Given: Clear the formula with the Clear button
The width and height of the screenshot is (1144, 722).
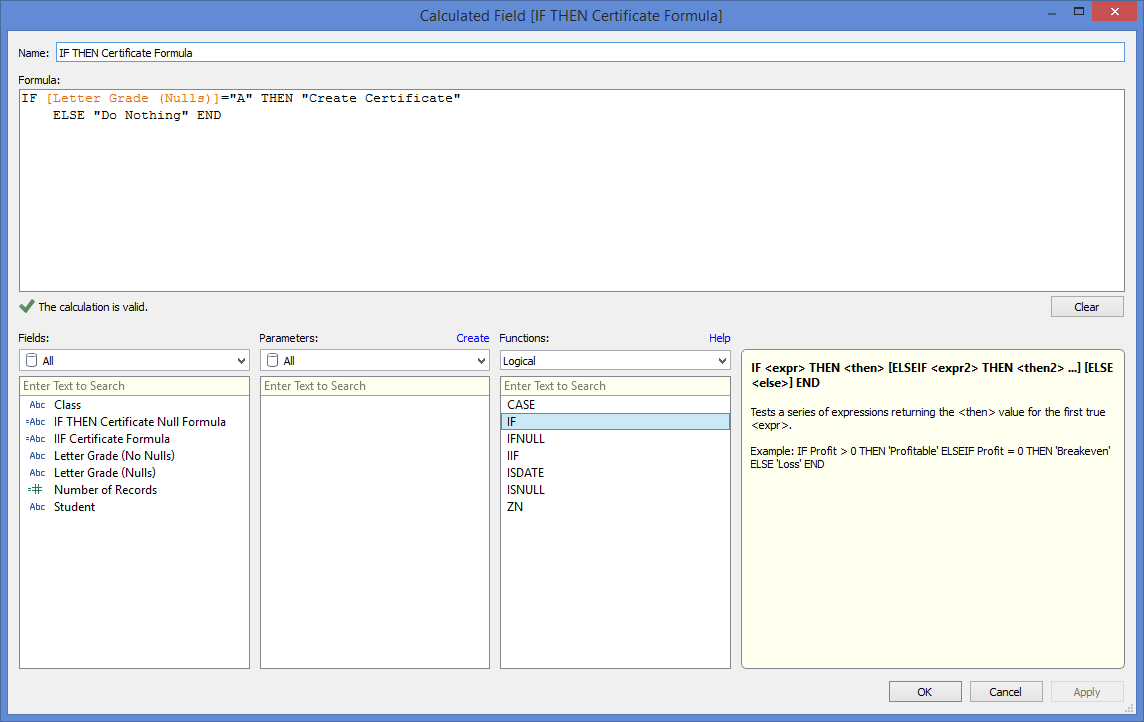Looking at the screenshot, I should coord(1086,307).
